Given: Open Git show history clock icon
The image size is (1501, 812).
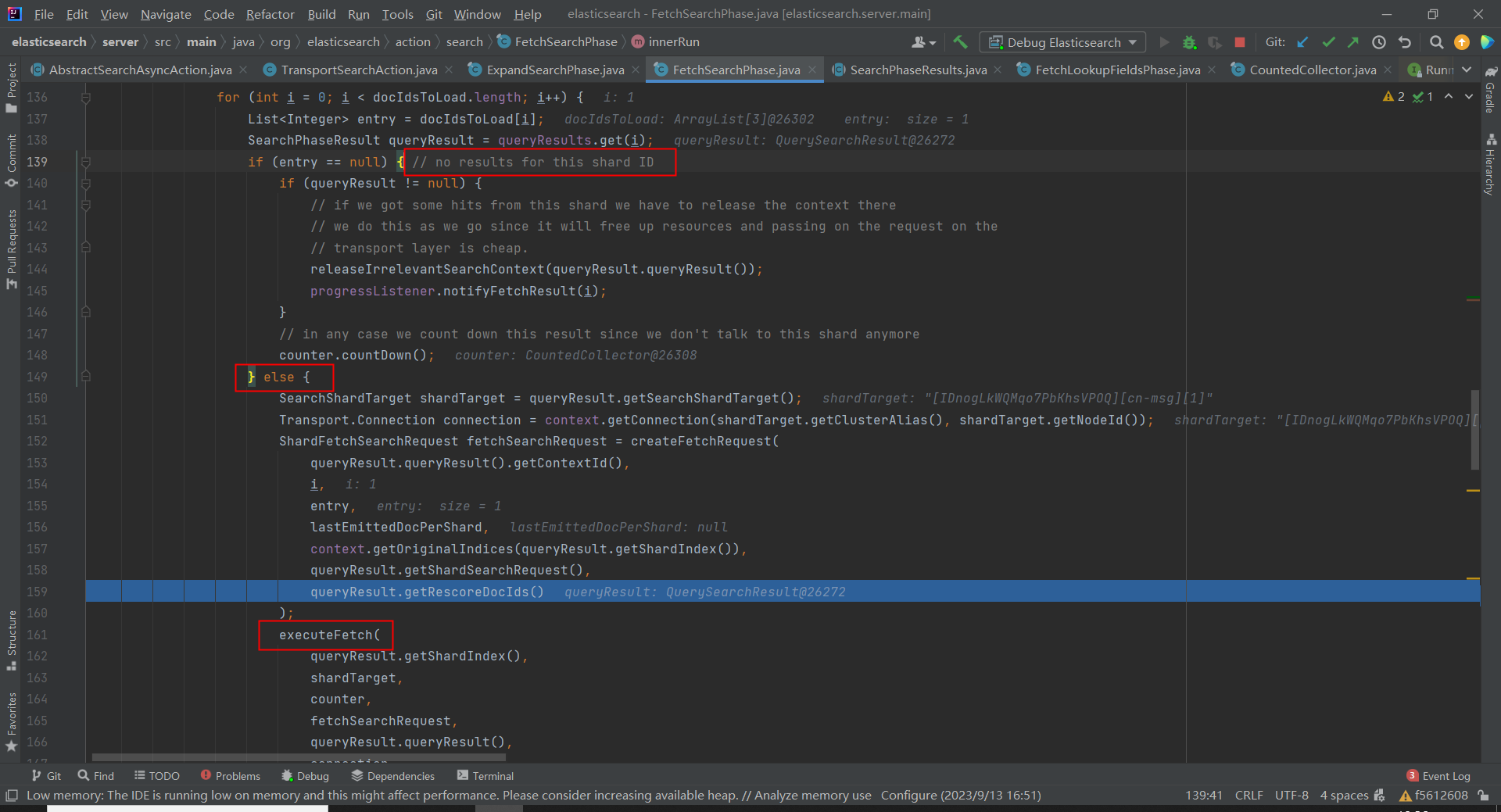Looking at the screenshot, I should (x=1379, y=42).
